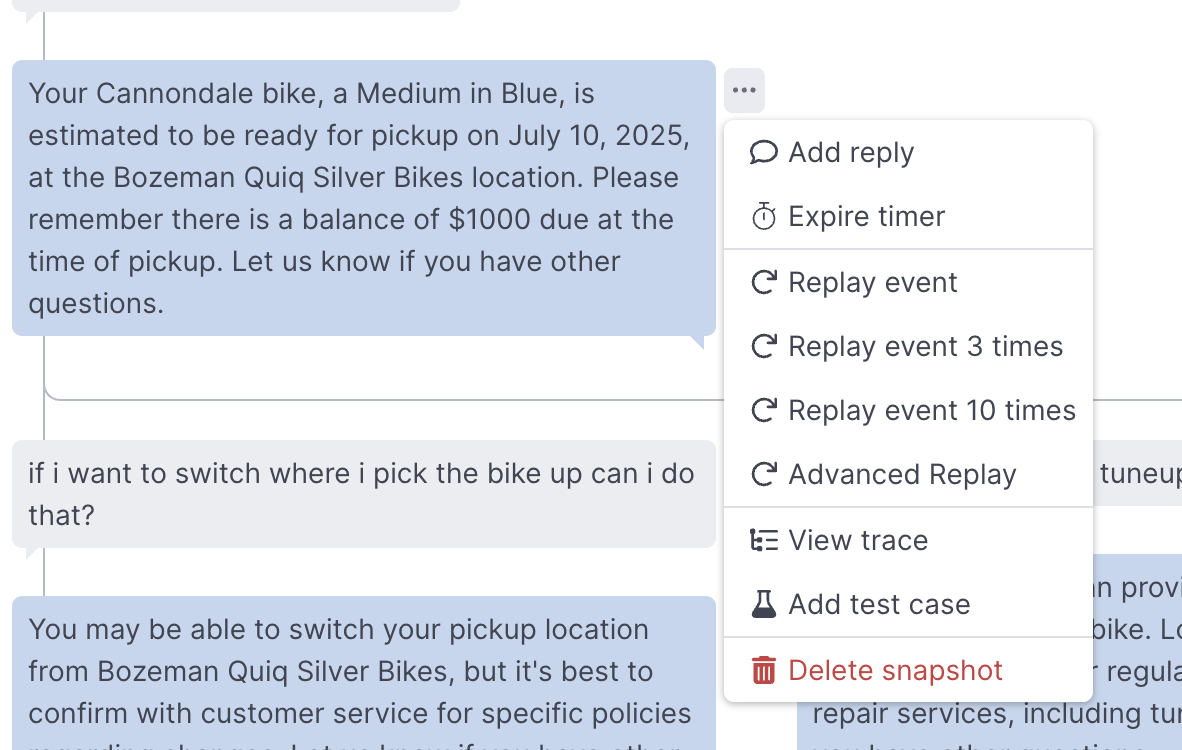Click the tree icon for View trace
Viewport: 1182px width, 750px height.
pyautogui.click(x=764, y=540)
